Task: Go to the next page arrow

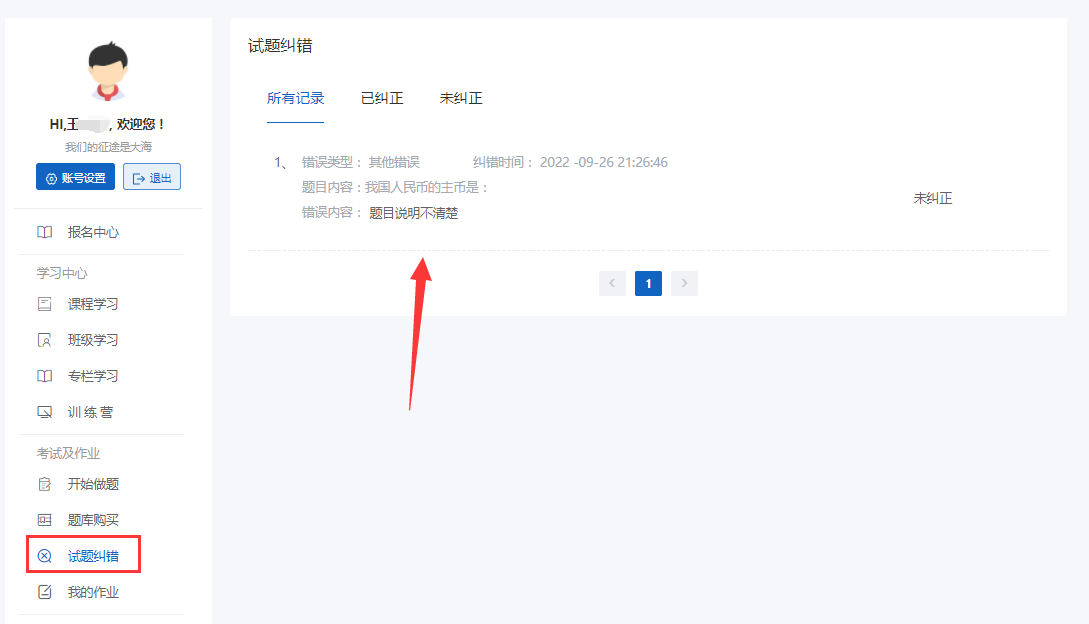Action: [684, 283]
